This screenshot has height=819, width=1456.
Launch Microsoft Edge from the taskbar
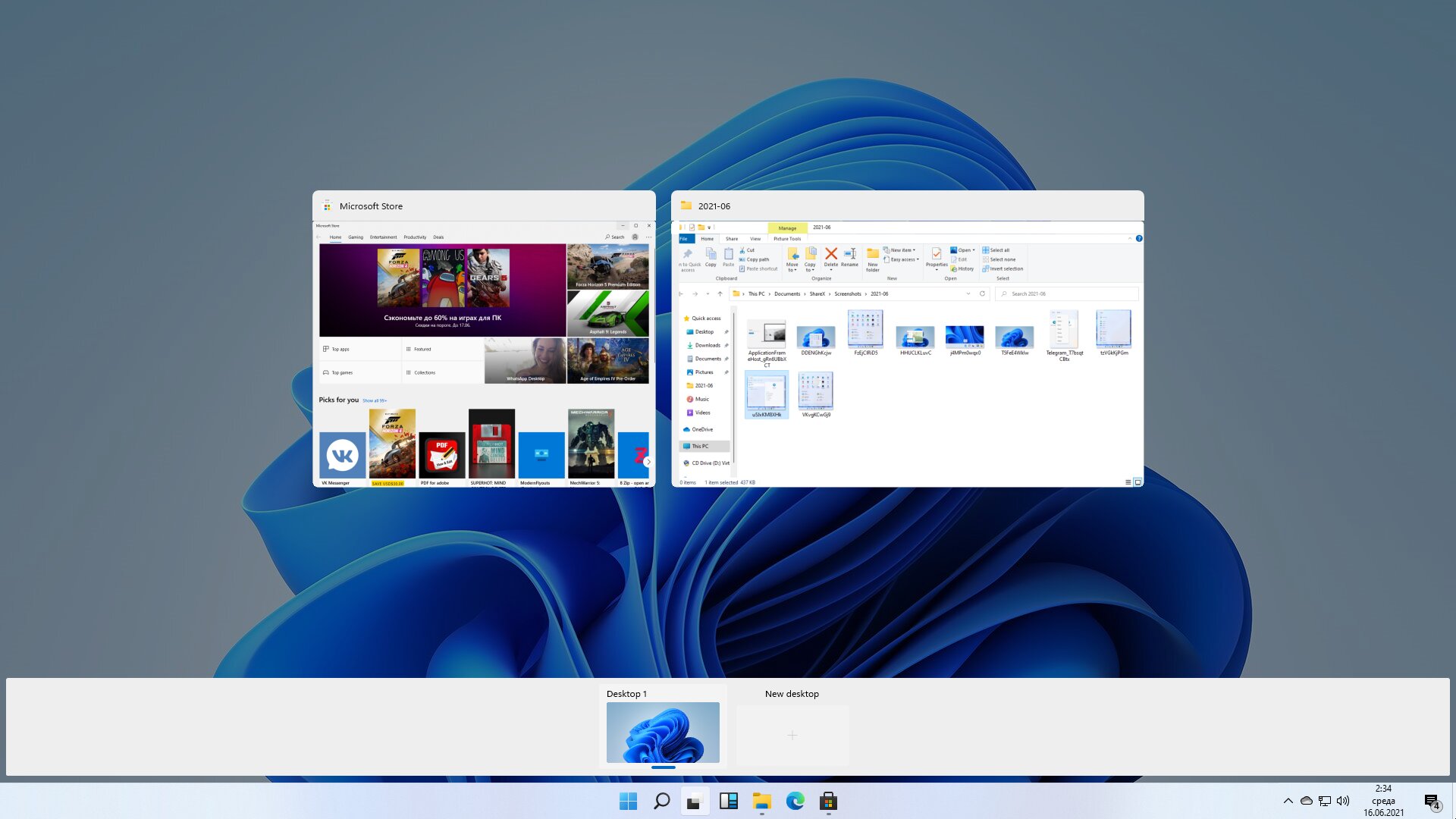795,801
